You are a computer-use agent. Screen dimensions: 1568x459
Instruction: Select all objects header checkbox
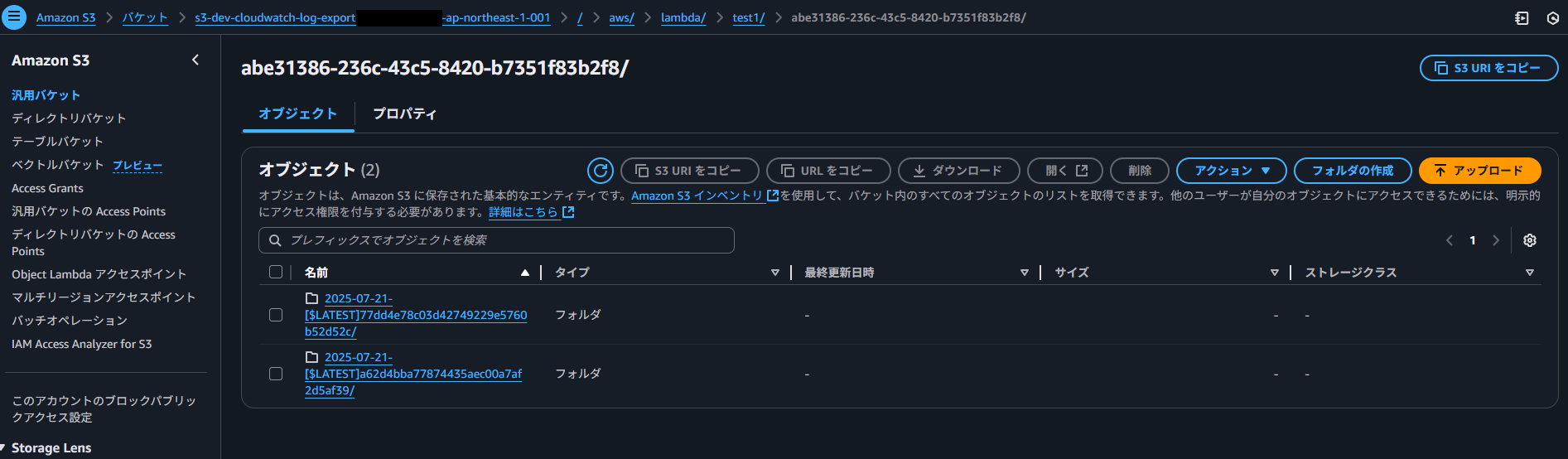[276, 272]
